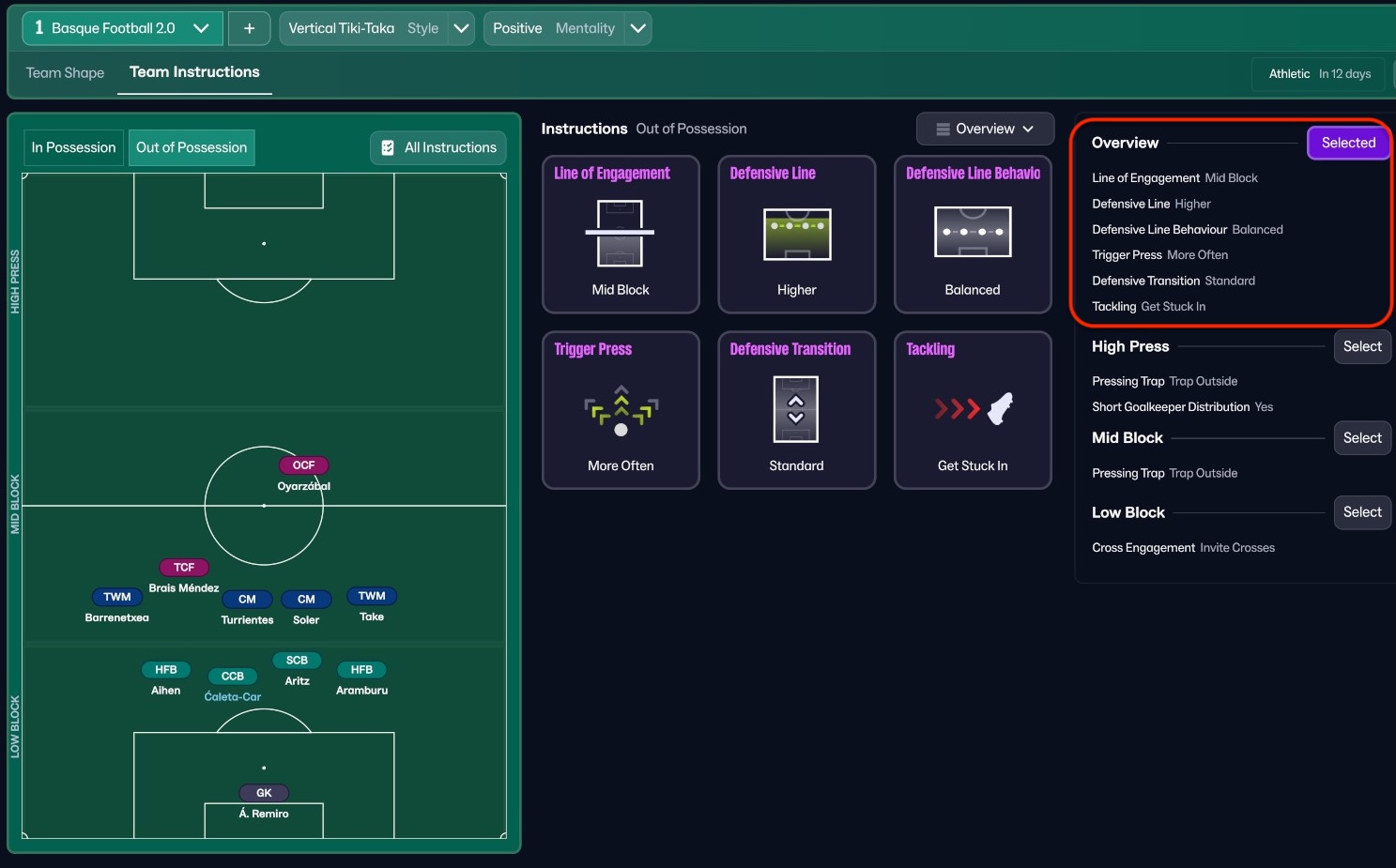The width and height of the screenshot is (1396, 868).
Task: Open the Defensive Transition Standard icon
Action: tap(795, 409)
